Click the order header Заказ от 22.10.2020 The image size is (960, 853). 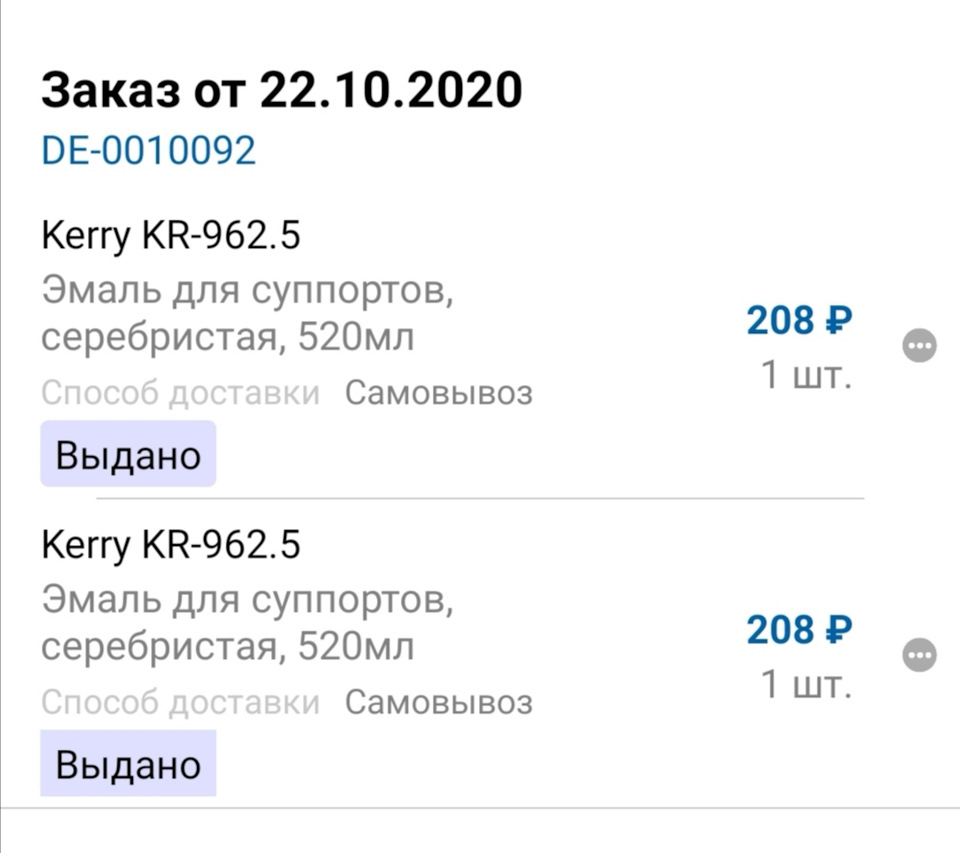pos(281,89)
